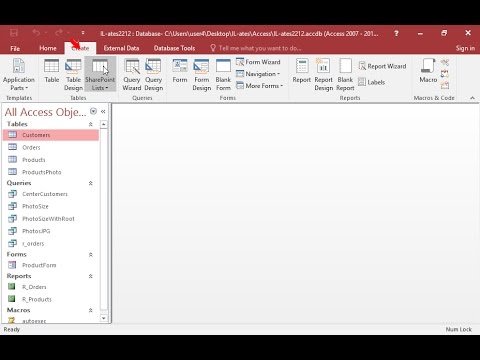Click the Visual Basic icon beside Macro
The width and height of the screenshot is (480, 360).
pyautogui.click(x=445, y=86)
